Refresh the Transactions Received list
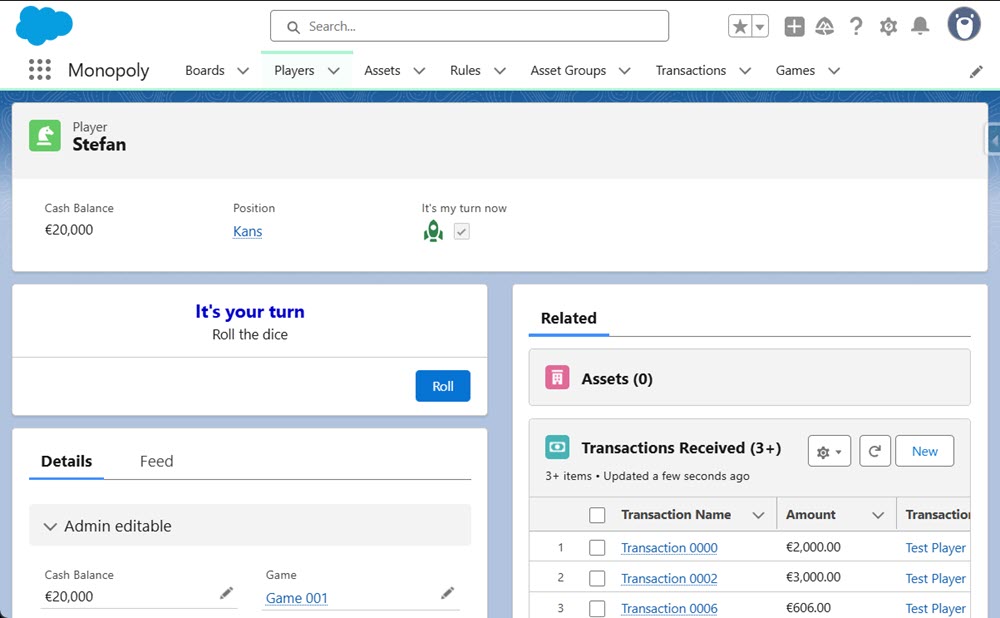Image resolution: width=1000 pixels, height=618 pixels. pyautogui.click(x=874, y=451)
